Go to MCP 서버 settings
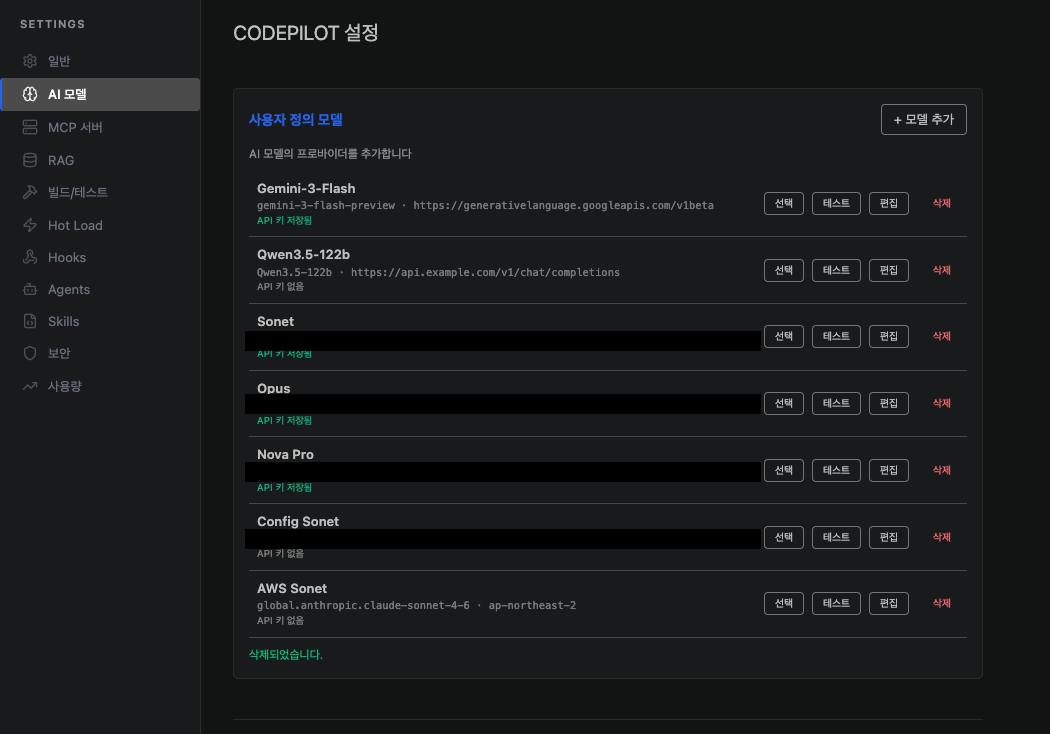 pos(100,127)
